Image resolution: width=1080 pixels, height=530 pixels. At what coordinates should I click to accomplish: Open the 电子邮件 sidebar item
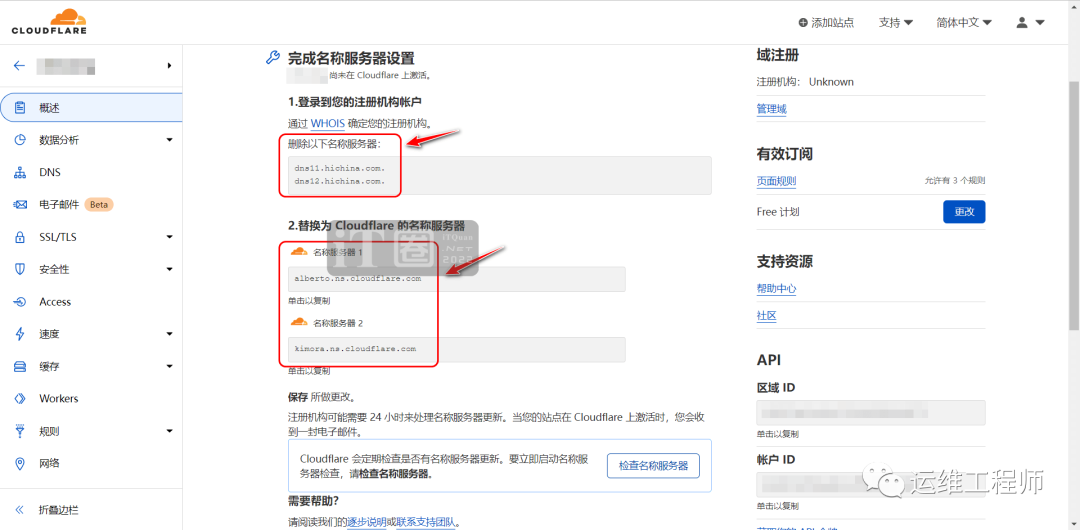coord(91,205)
